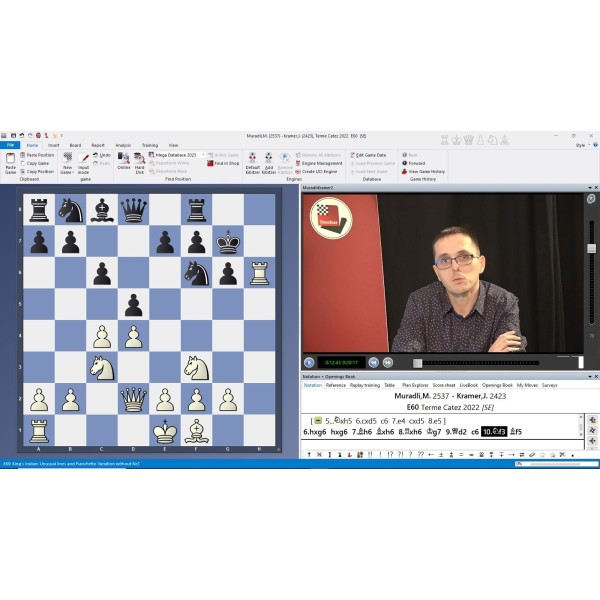
Task: Click the ?? blunder annotation symbol
Action: (x=421, y=455)
